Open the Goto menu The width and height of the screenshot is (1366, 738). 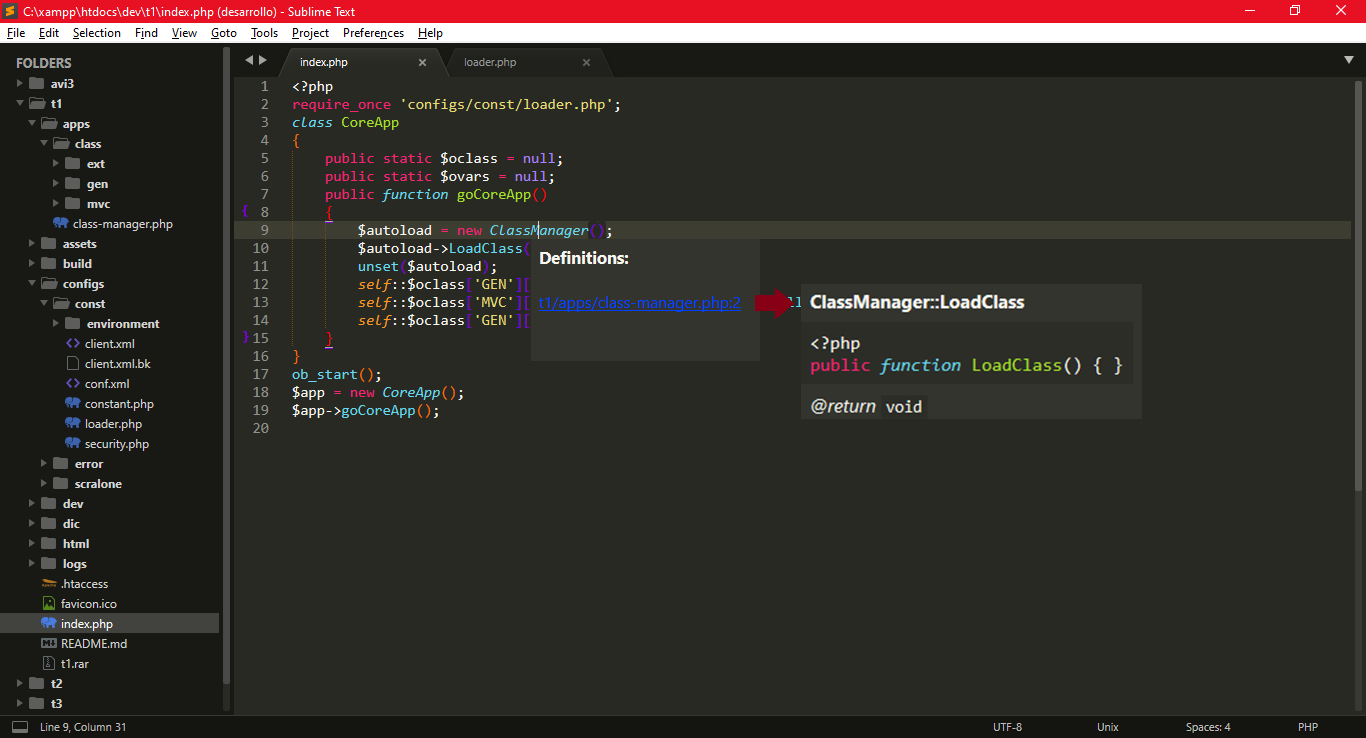224,33
